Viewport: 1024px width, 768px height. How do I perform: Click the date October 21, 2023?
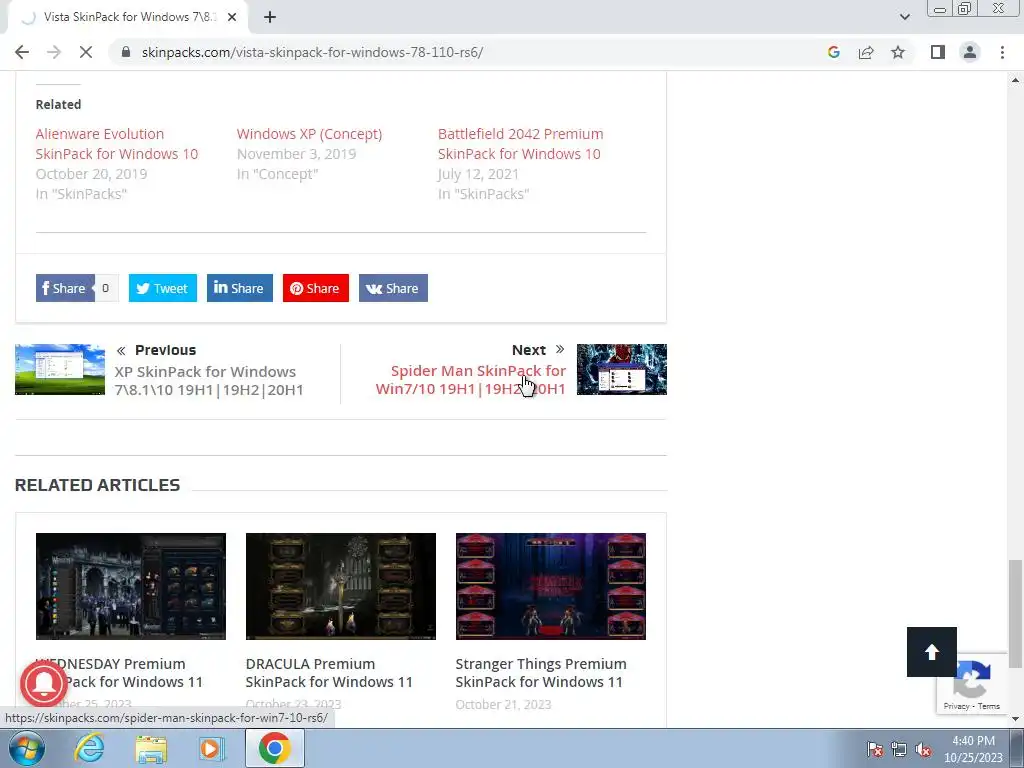(504, 704)
